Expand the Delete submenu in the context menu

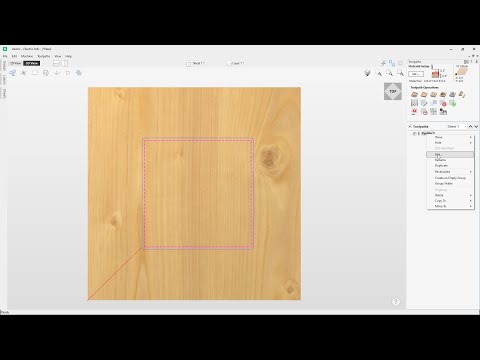click(x=450, y=195)
